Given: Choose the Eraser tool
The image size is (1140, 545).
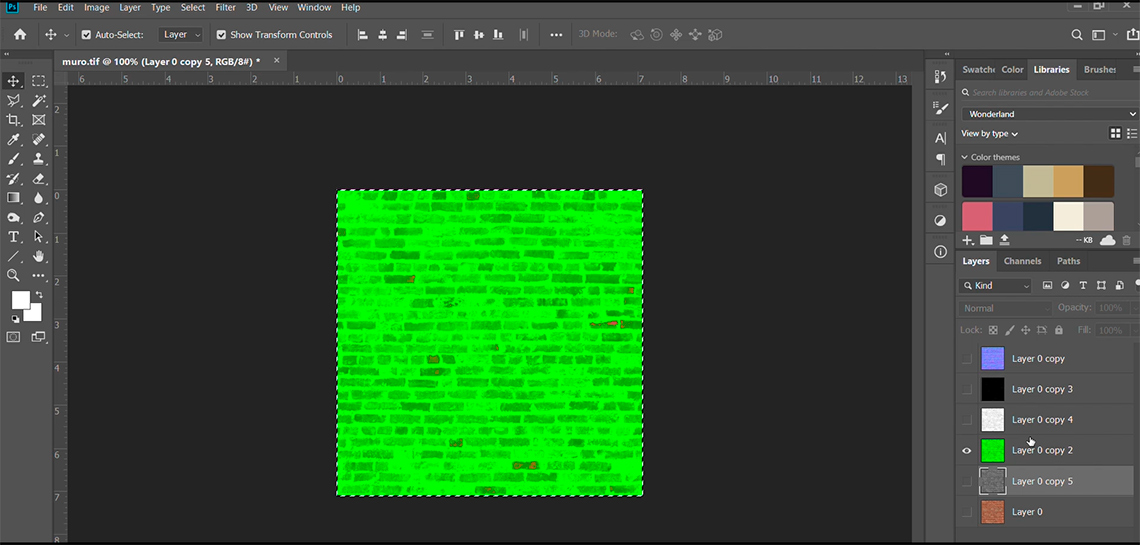Looking at the screenshot, I should [39, 179].
